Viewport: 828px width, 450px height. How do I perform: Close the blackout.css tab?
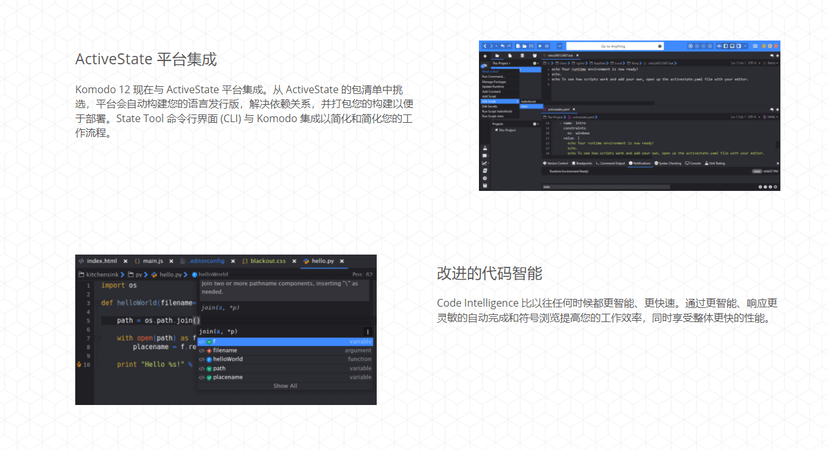[294, 261]
